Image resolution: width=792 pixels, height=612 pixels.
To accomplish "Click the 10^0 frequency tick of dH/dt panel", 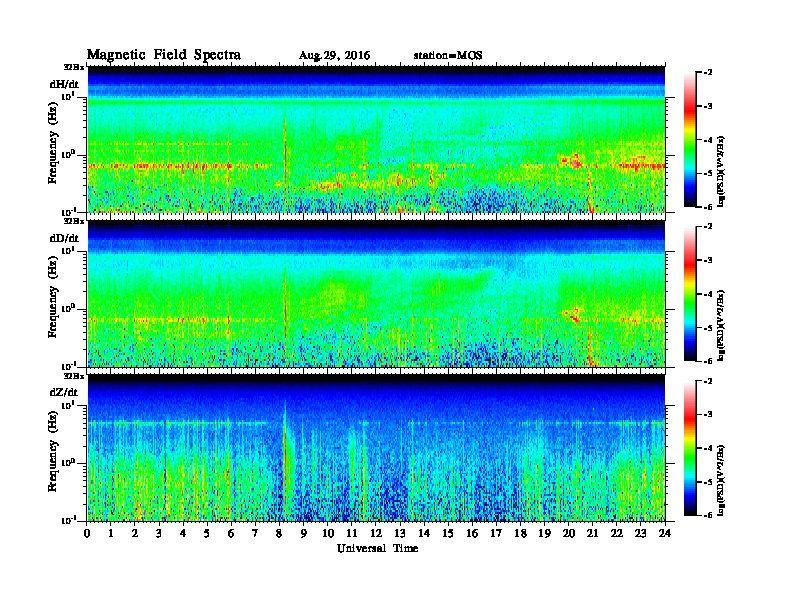I will (68, 154).
